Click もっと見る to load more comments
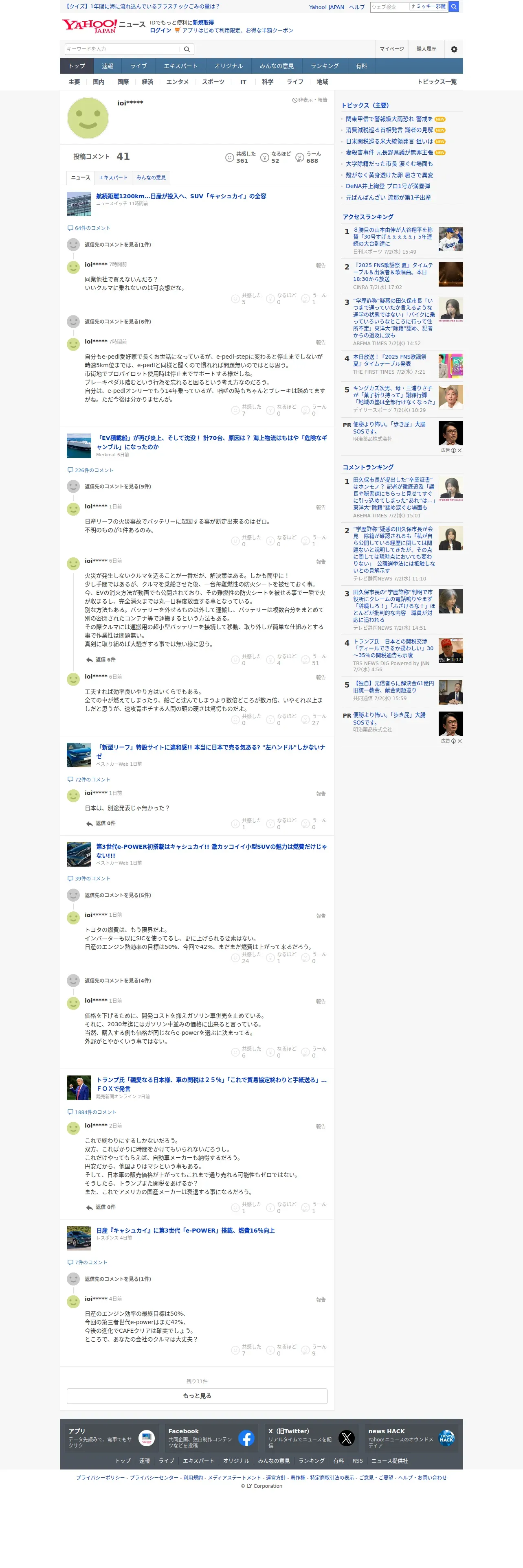This screenshot has width=523, height=1568. tap(197, 1396)
